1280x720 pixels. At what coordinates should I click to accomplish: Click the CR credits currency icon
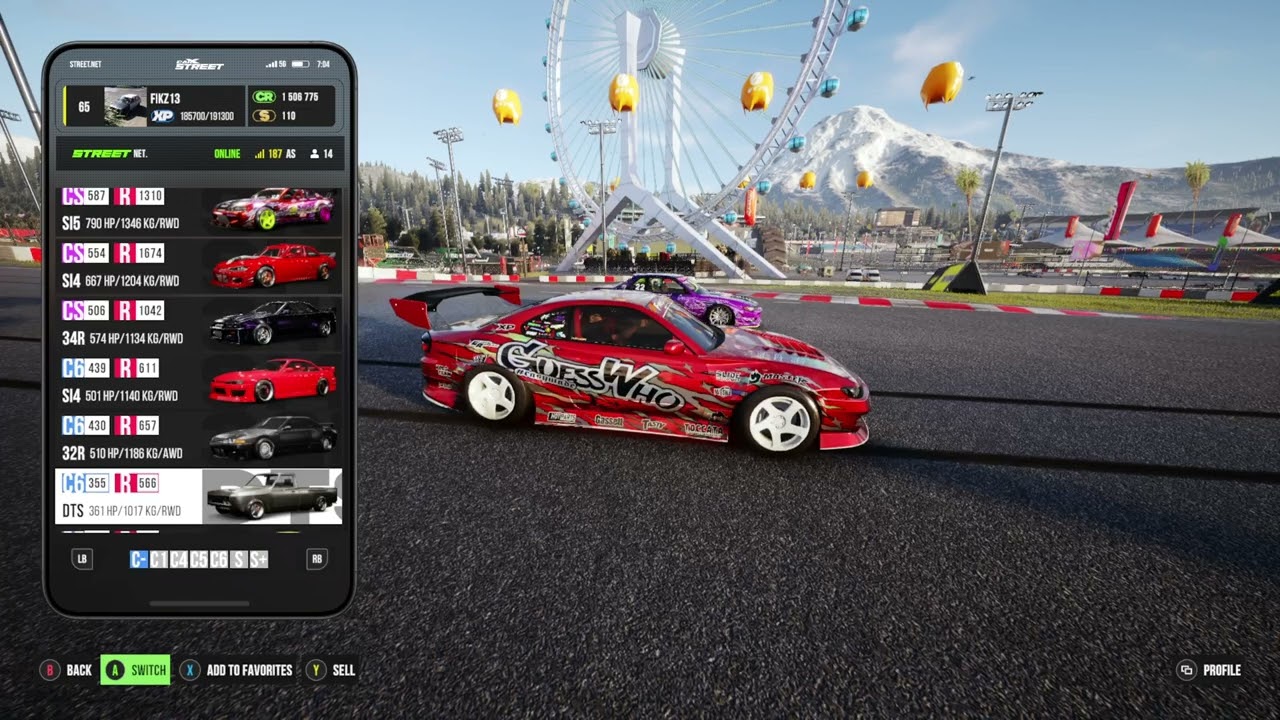pyautogui.click(x=264, y=97)
